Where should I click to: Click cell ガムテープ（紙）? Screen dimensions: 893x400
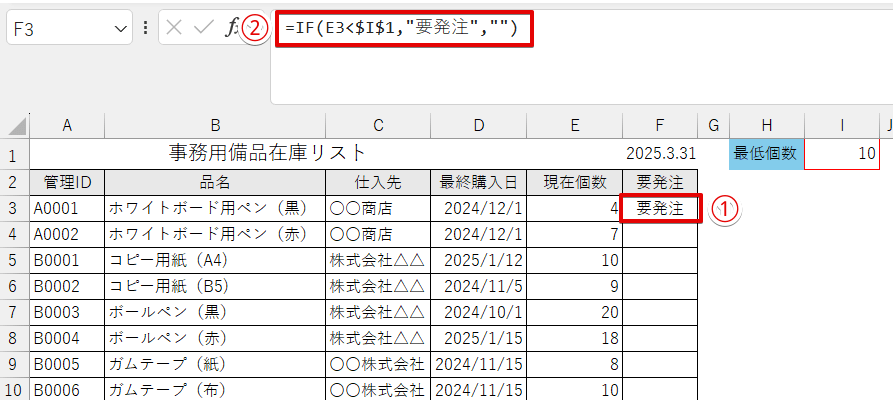pos(215,364)
